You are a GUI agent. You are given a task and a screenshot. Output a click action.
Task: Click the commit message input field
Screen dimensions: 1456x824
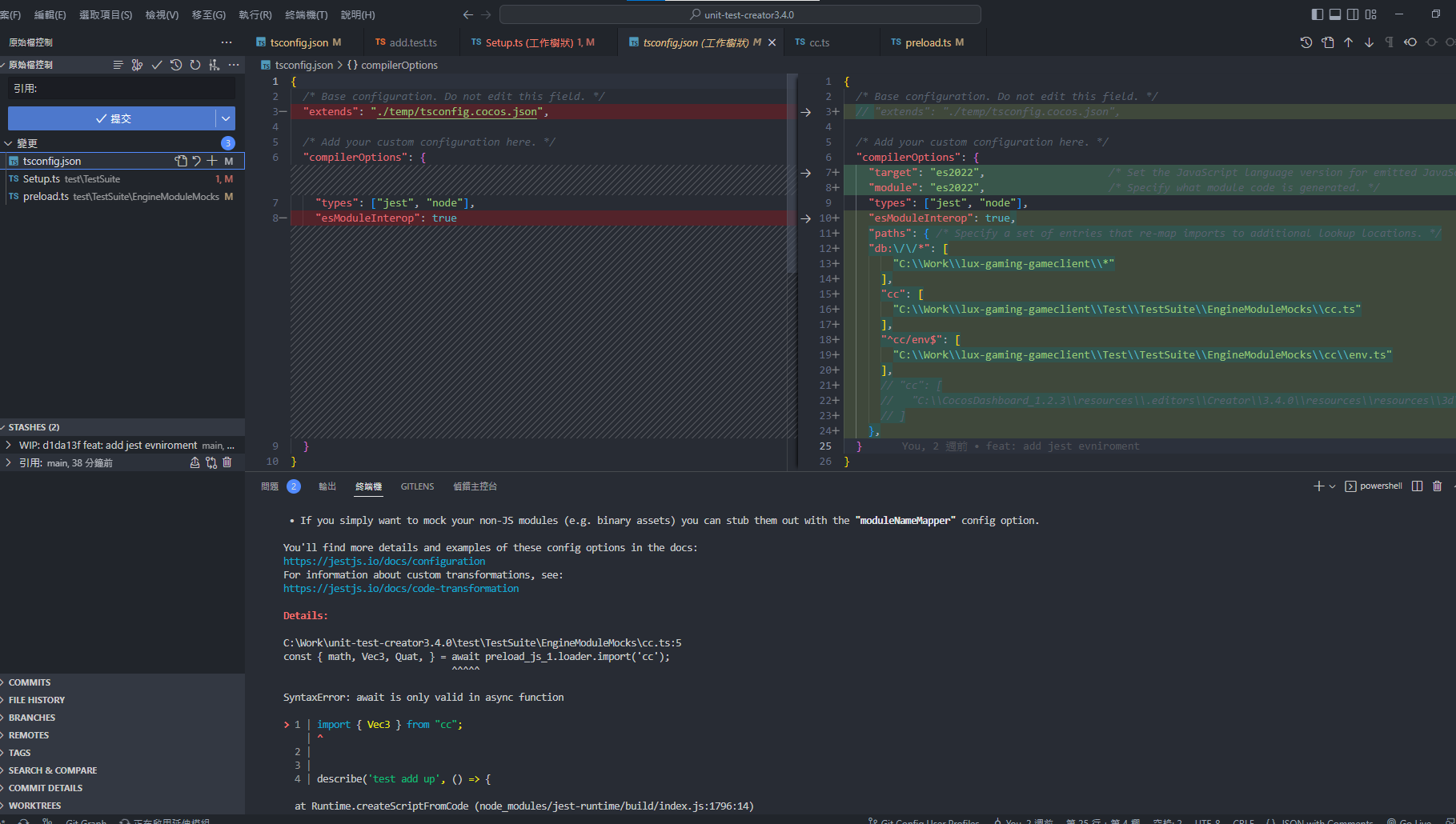pyautogui.click(x=122, y=89)
